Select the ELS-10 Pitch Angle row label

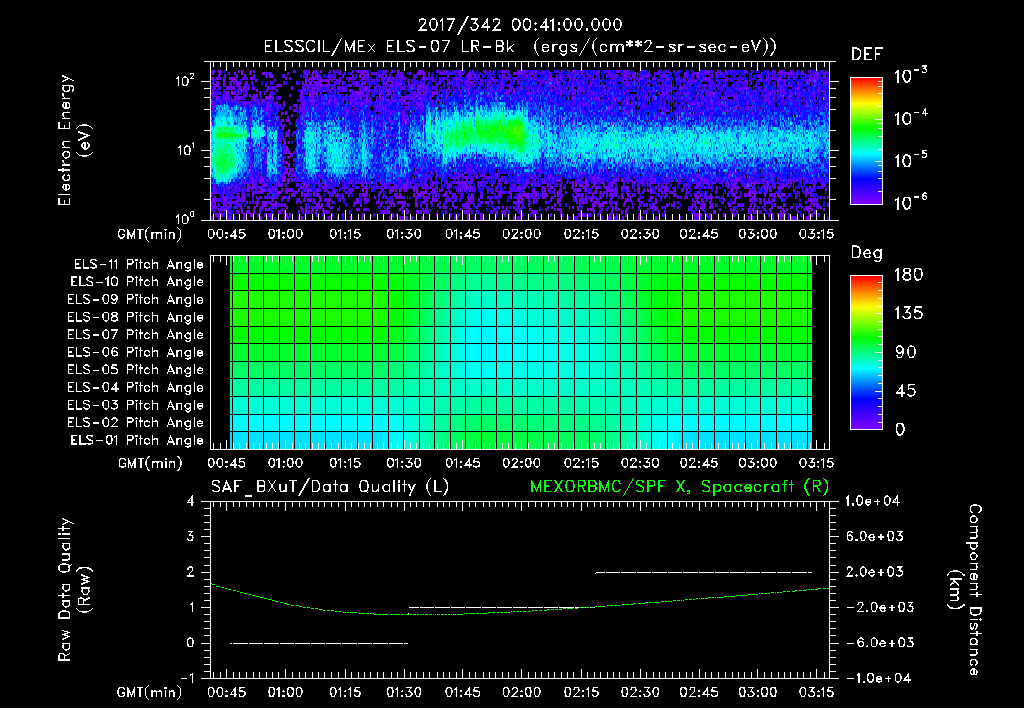pyautogui.click(x=137, y=282)
